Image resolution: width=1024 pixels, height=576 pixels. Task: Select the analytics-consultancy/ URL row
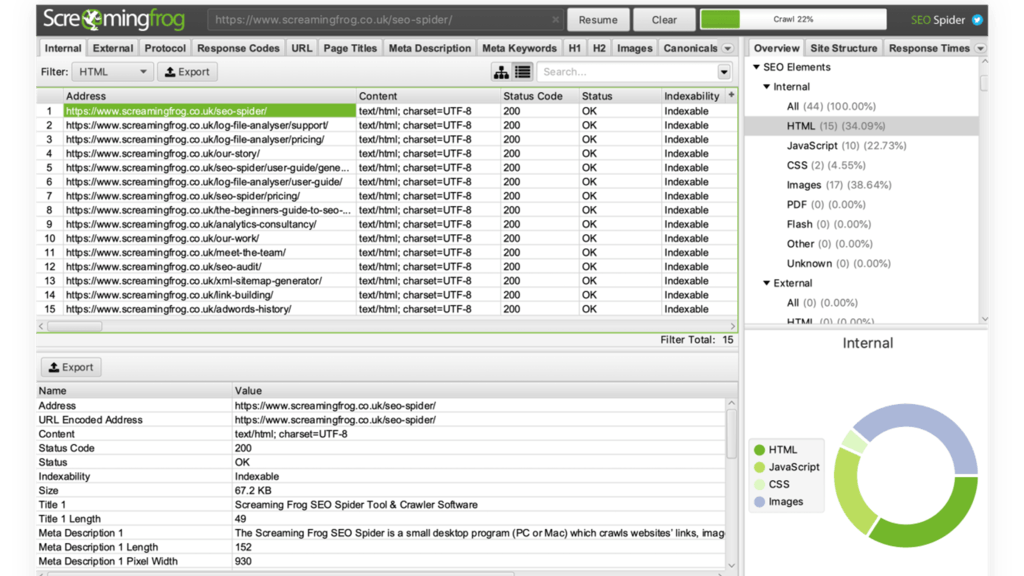coord(387,224)
